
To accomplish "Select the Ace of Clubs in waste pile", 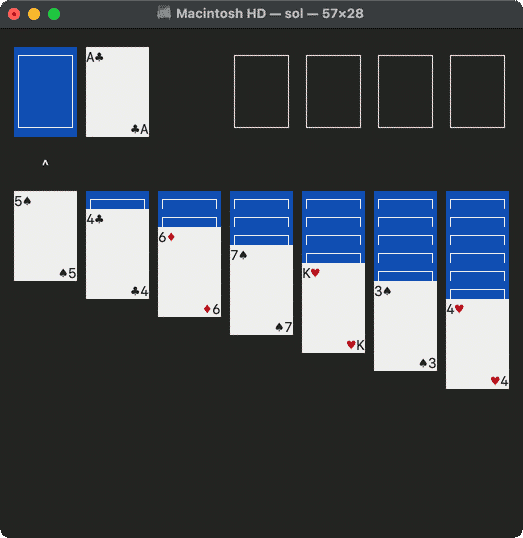I will click(117, 92).
